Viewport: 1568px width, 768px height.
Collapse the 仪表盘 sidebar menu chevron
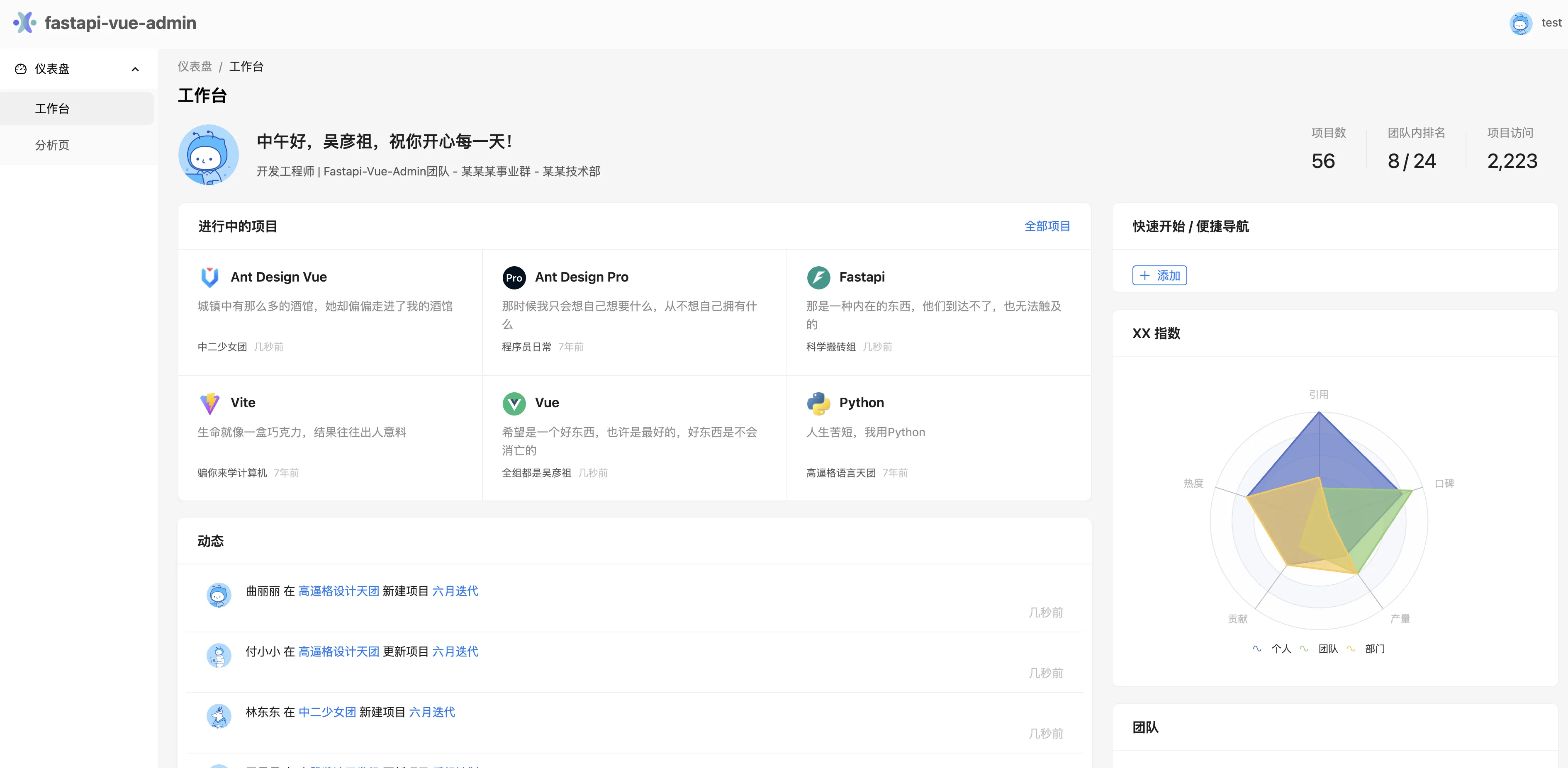coord(135,69)
